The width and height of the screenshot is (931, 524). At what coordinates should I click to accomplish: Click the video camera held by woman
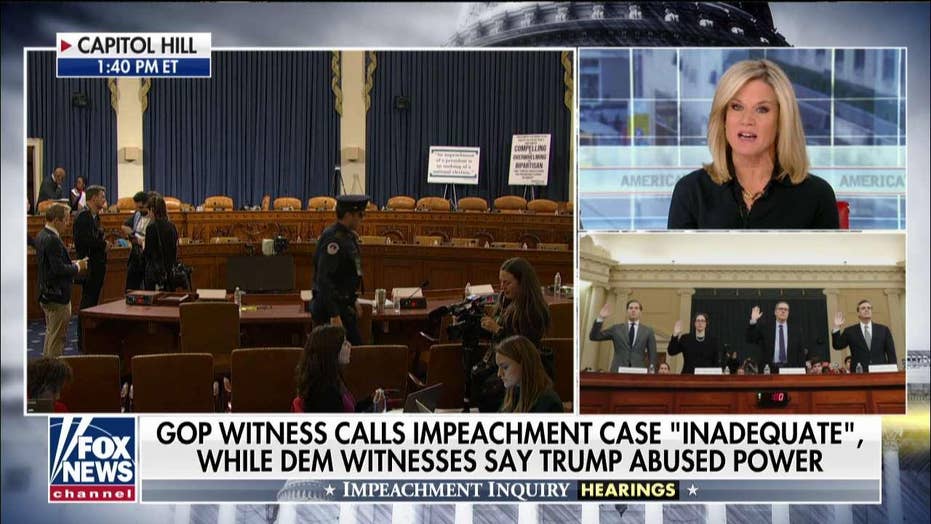click(464, 315)
